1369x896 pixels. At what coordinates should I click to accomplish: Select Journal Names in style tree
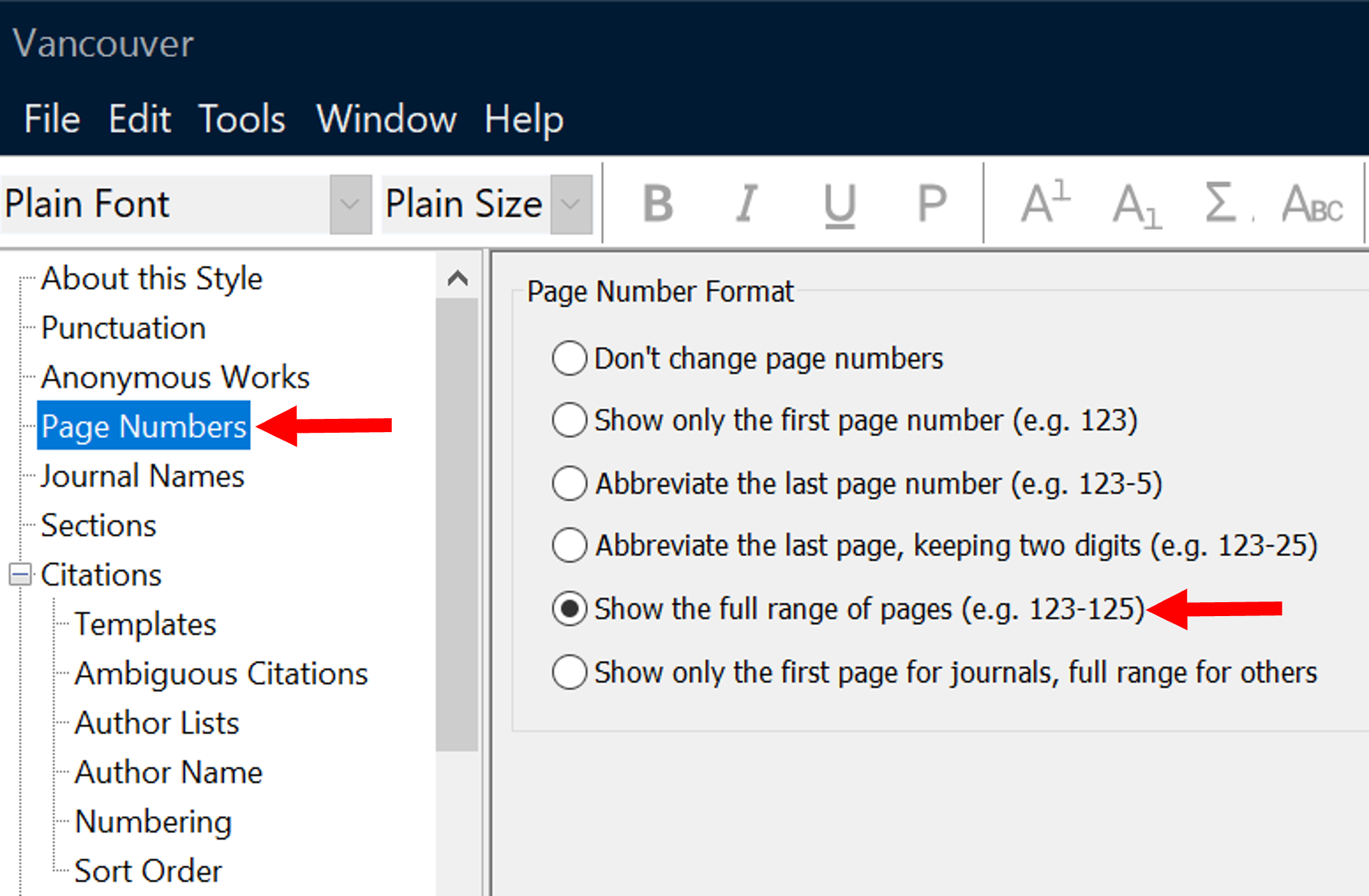(x=142, y=476)
